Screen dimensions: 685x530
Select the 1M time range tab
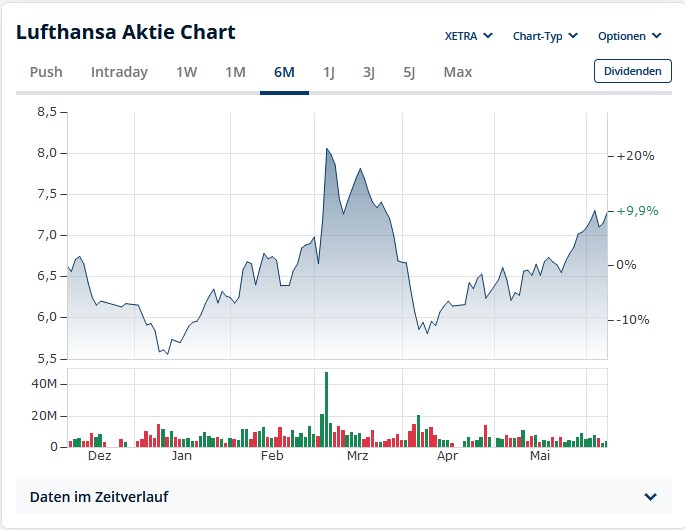(x=235, y=72)
